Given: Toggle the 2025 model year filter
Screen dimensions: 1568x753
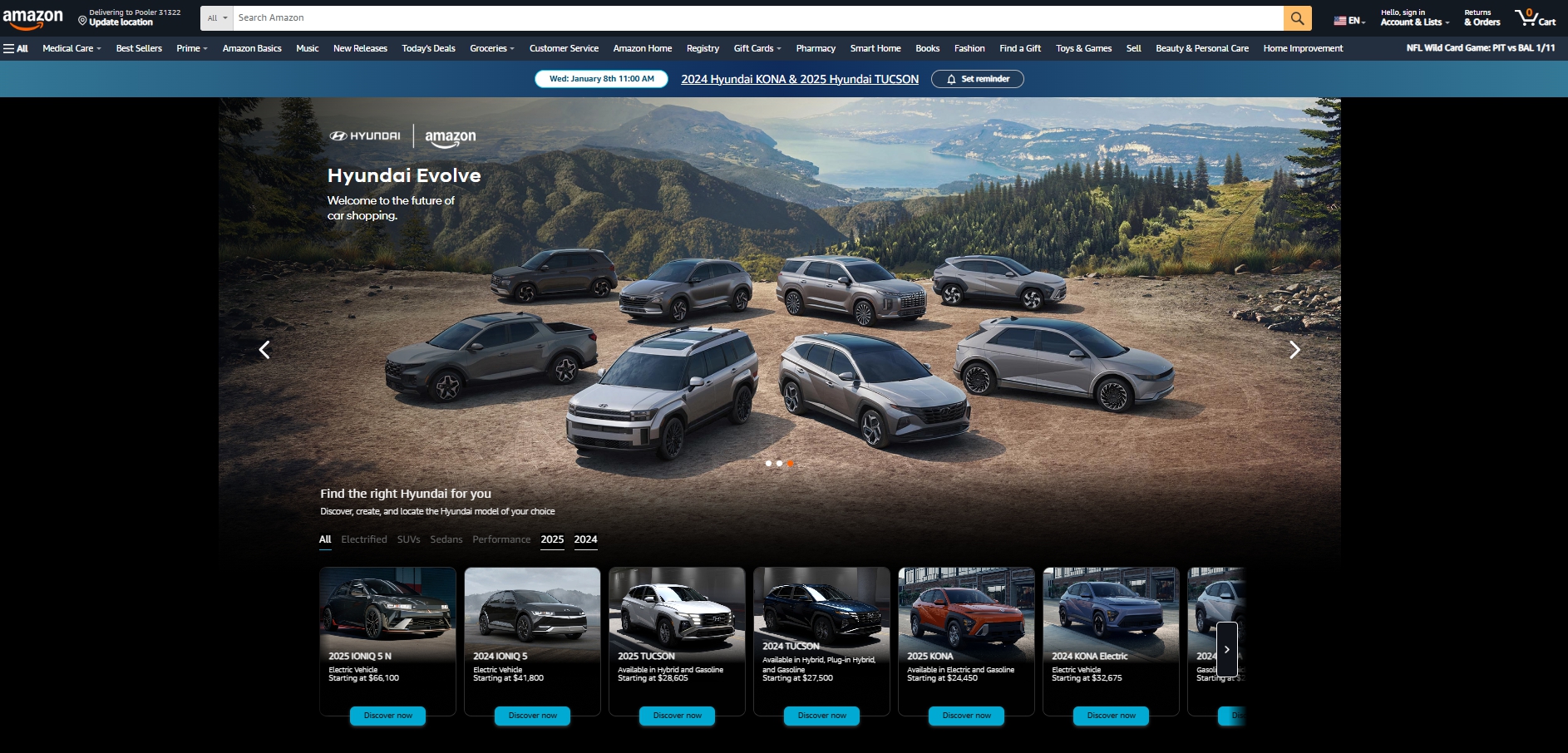Looking at the screenshot, I should coord(552,539).
